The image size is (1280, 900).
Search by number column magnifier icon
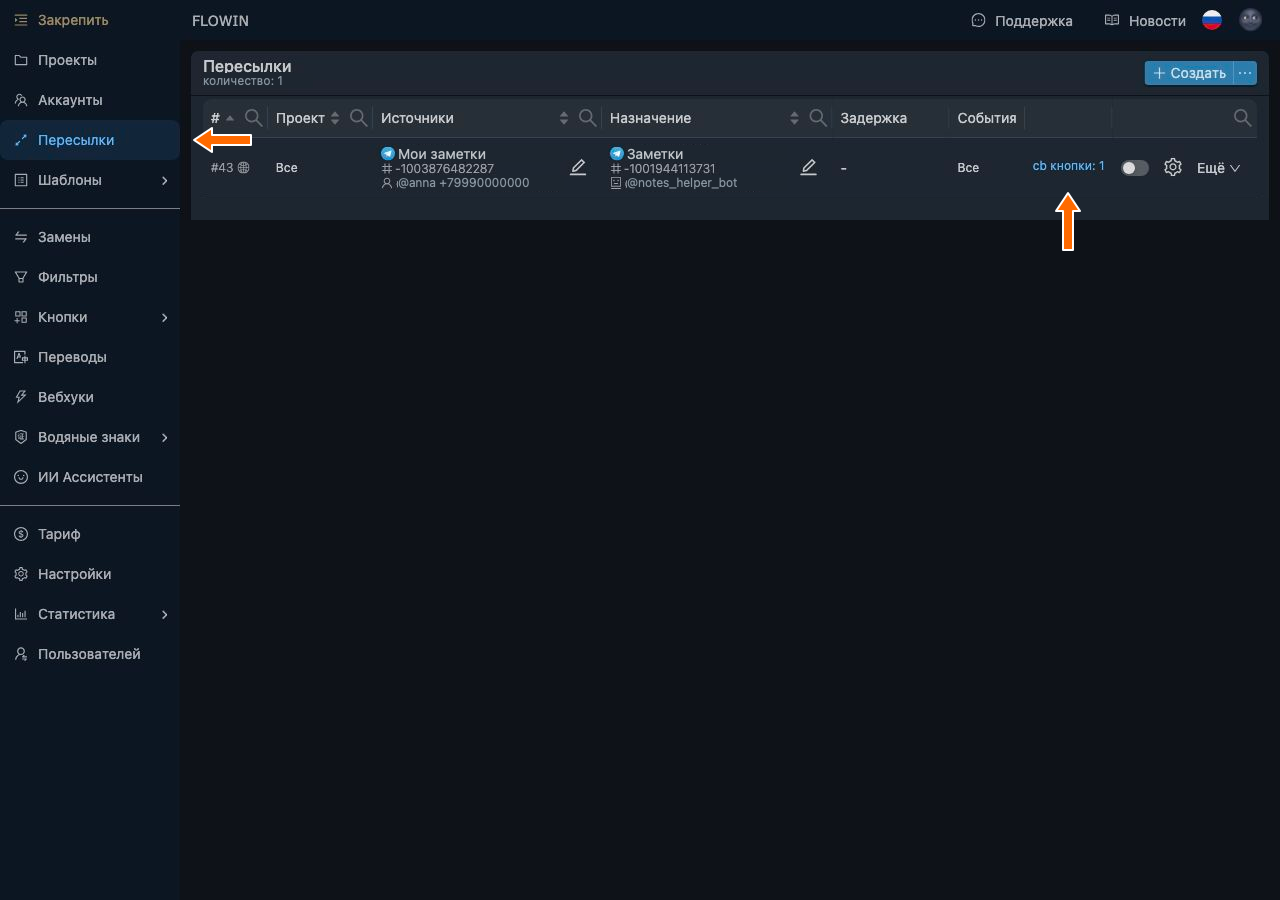point(254,118)
